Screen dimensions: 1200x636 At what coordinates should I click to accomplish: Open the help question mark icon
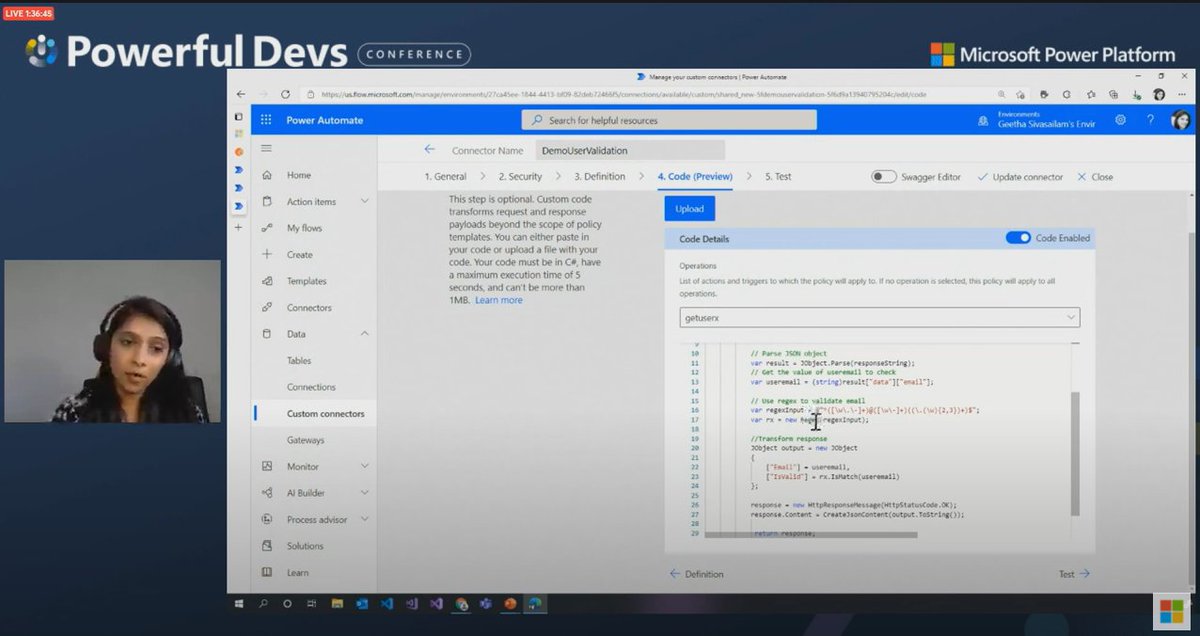pyautogui.click(x=1151, y=120)
